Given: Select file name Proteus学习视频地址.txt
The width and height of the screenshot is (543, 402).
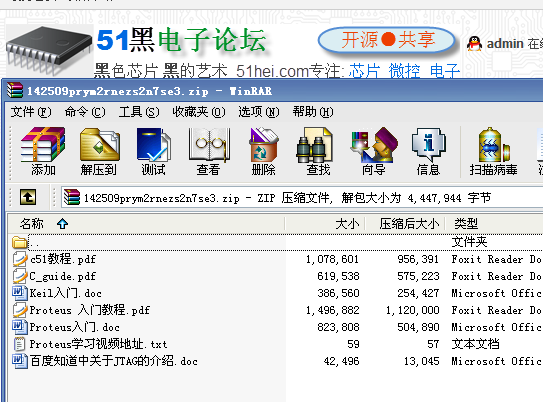Looking at the screenshot, I should [x=98, y=344].
